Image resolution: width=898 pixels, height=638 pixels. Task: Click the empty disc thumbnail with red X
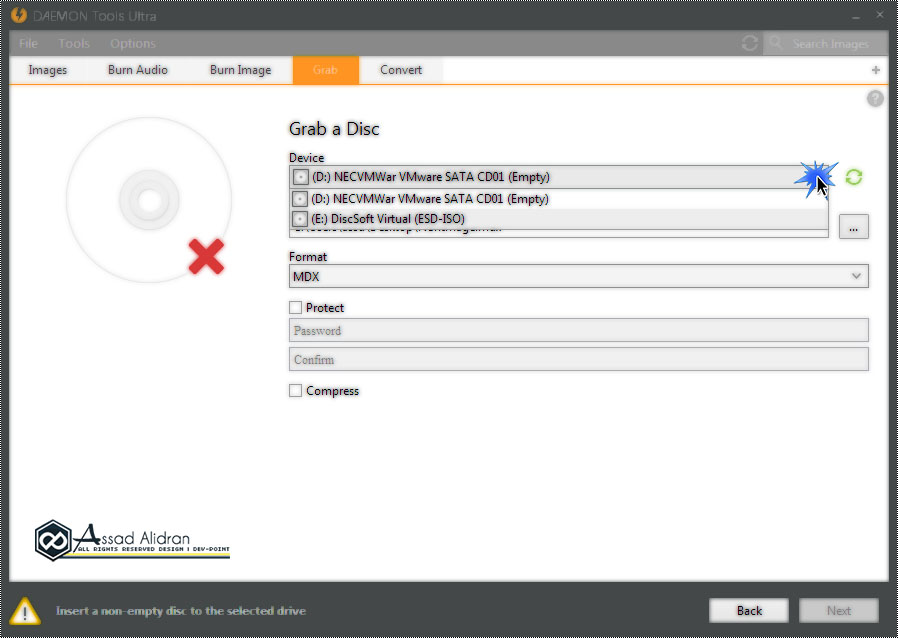[x=149, y=200]
